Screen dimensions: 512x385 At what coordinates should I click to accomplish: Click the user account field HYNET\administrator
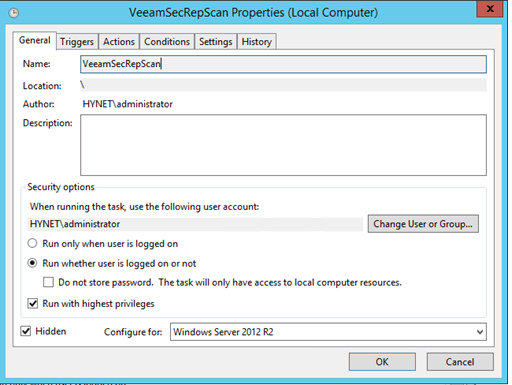point(195,224)
